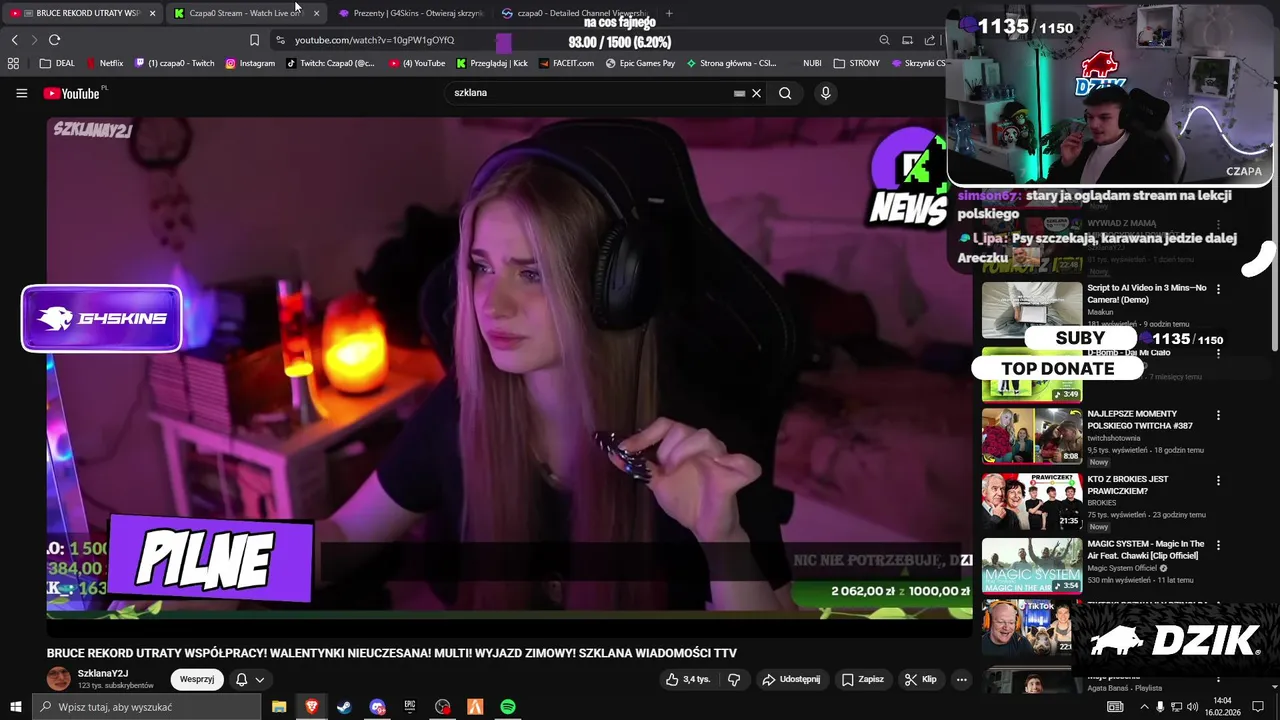Viewport: 1280px width, 720px height.
Task: Open Steam from taskbar
Action: (x=344, y=707)
